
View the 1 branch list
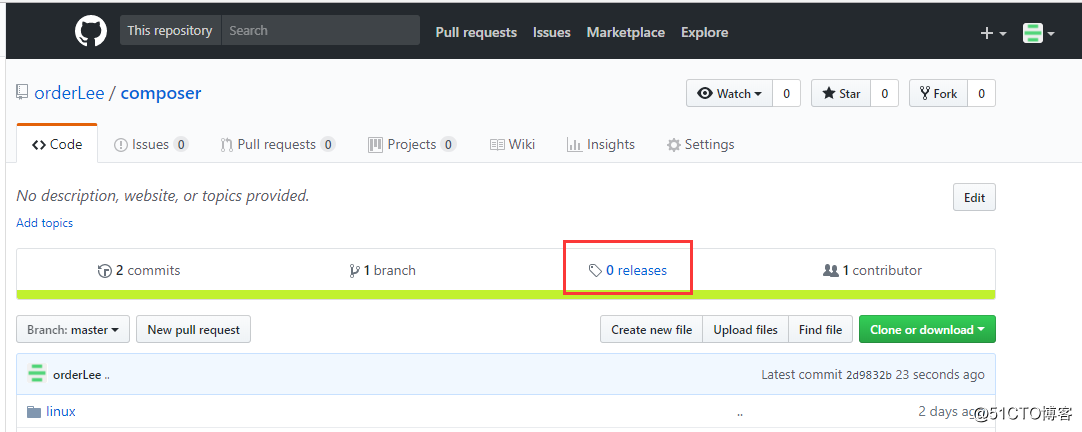pyautogui.click(x=382, y=271)
